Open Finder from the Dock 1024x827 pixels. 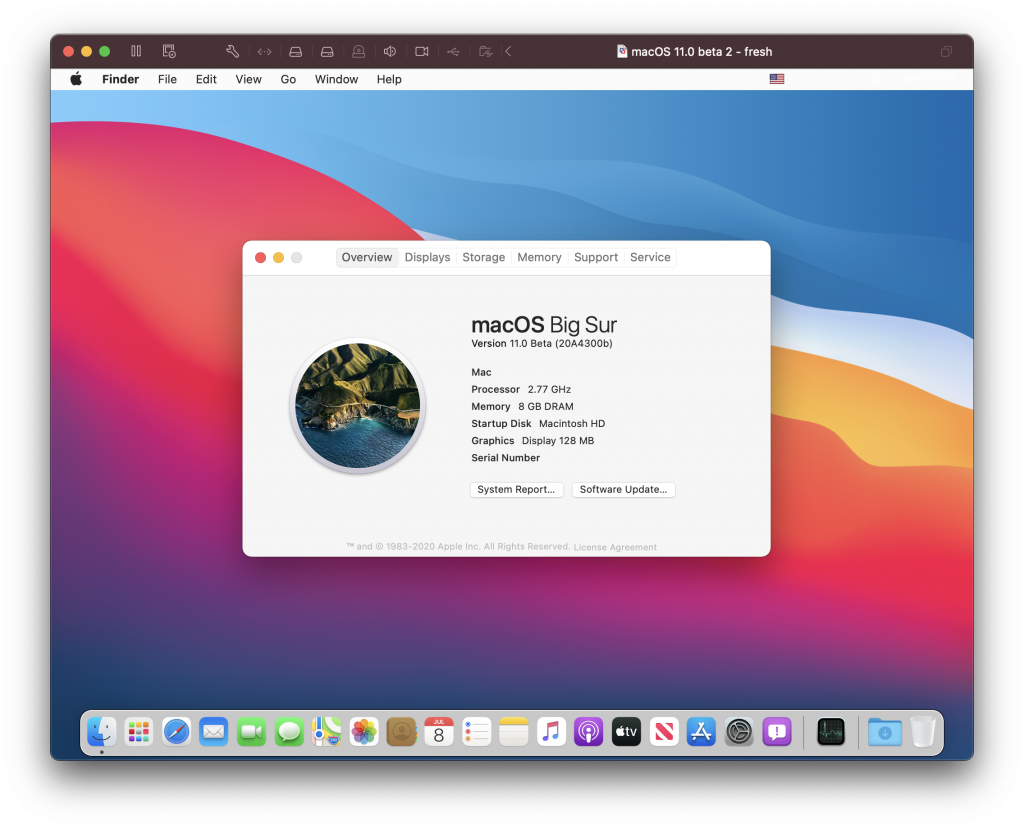coord(102,732)
